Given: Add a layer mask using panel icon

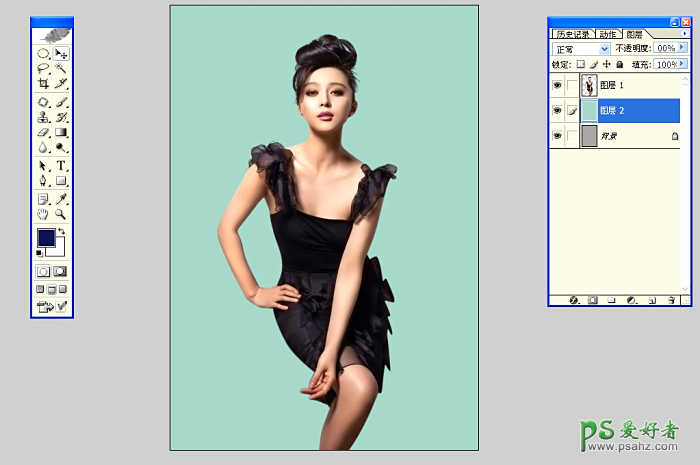Looking at the screenshot, I should point(593,299).
